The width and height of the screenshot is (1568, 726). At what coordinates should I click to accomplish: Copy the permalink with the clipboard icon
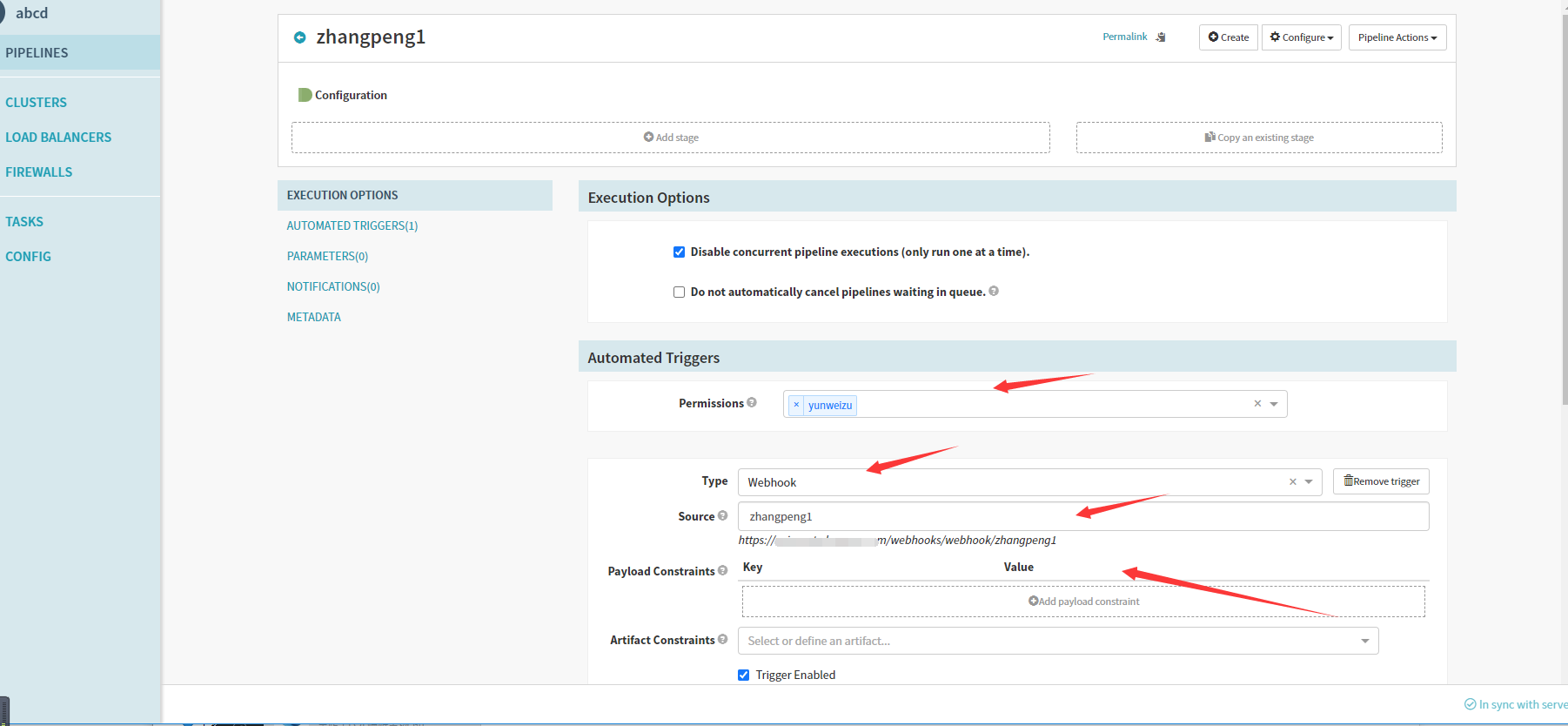pos(1161,37)
